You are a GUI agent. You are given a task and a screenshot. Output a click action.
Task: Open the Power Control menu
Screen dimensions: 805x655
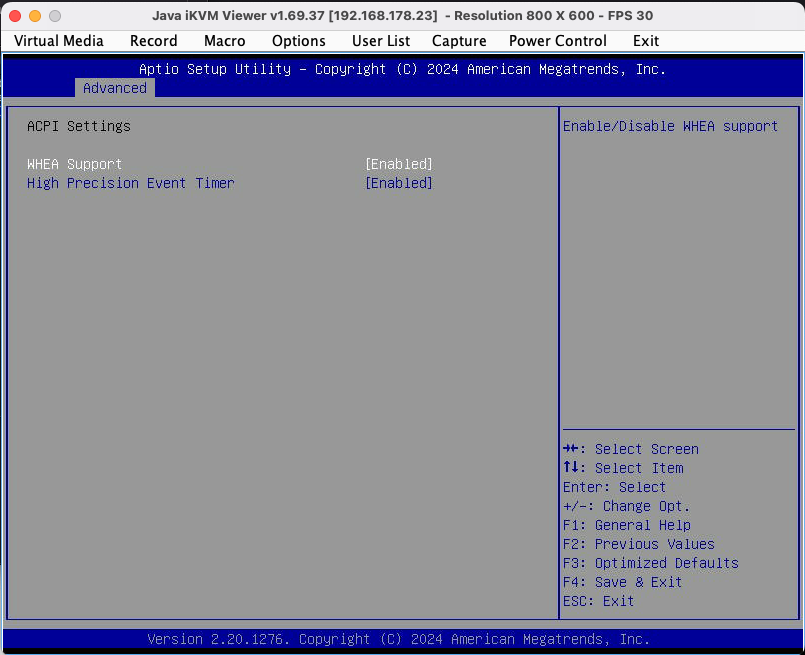pos(558,41)
